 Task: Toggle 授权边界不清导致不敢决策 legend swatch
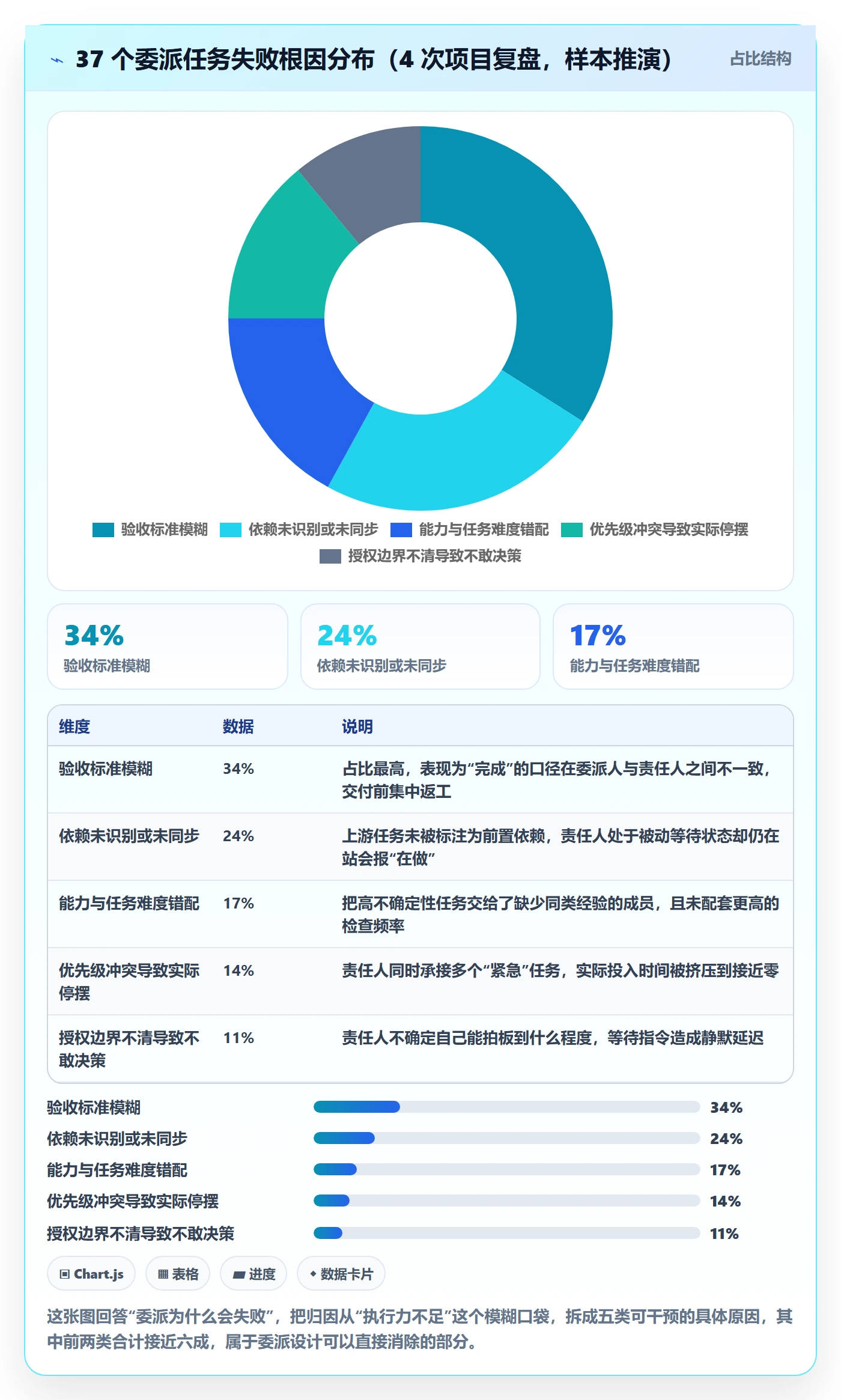330,556
